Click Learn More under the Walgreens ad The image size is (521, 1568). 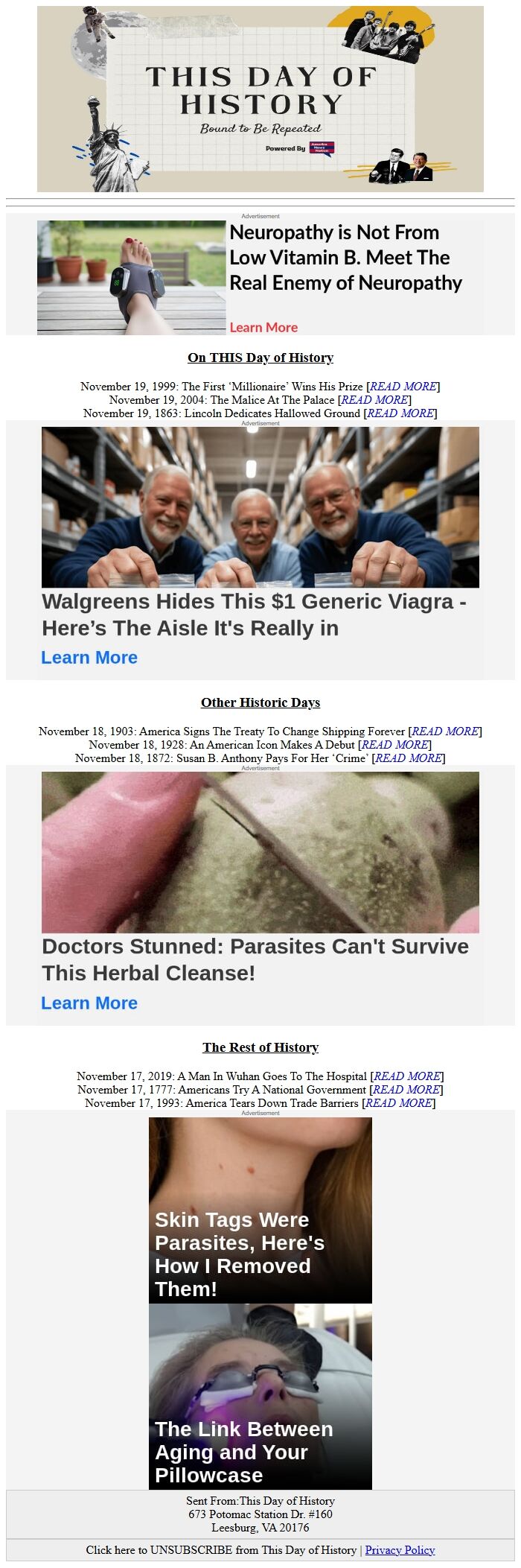(x=89, y=658)
